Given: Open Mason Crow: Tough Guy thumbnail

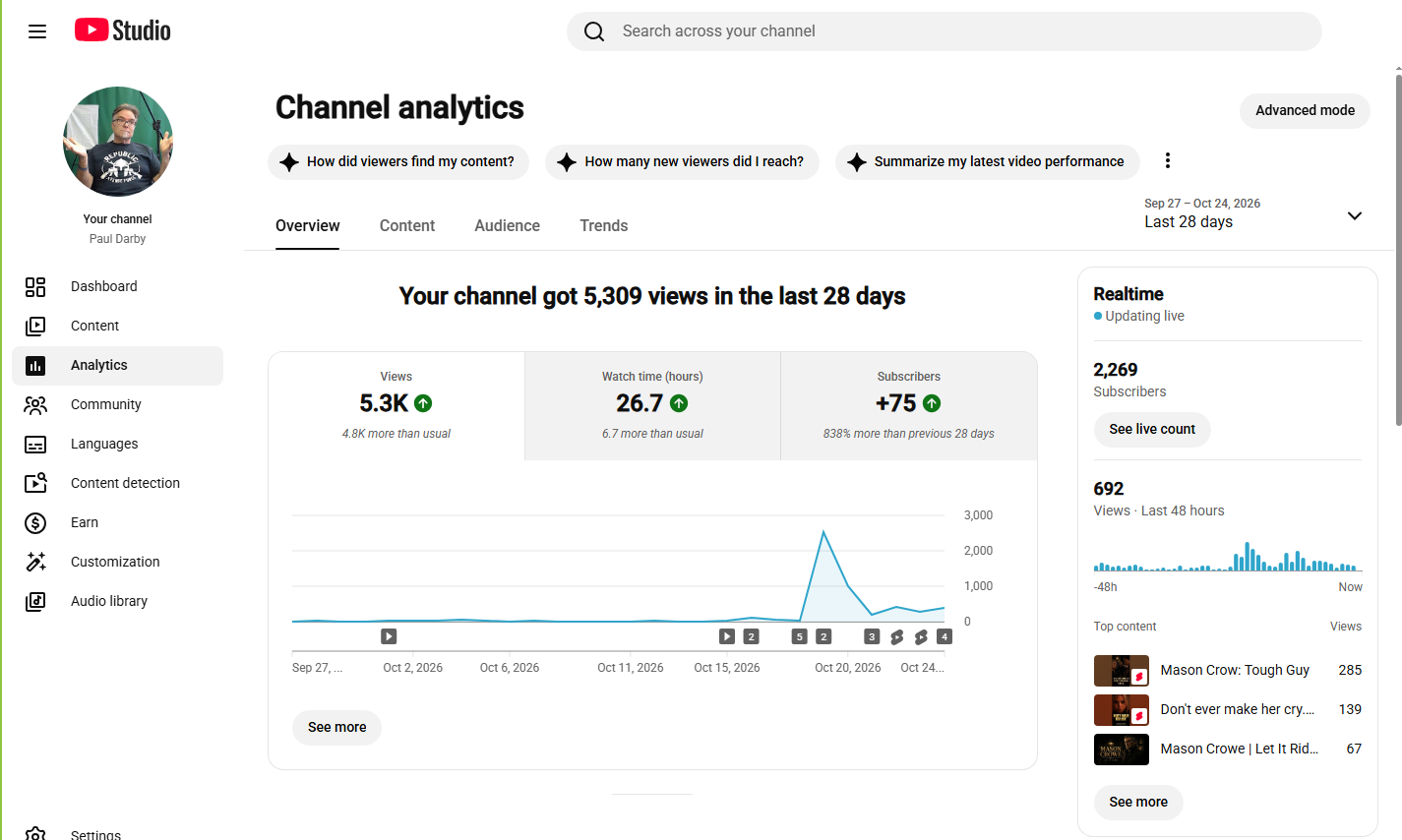Looking at the screenshot, I should [1122, 671].
